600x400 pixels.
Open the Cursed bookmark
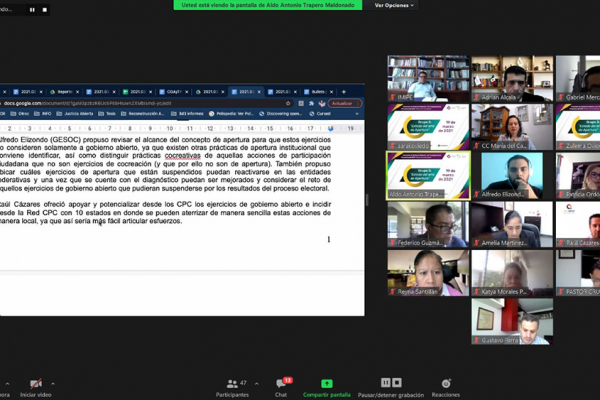point(320,114)
